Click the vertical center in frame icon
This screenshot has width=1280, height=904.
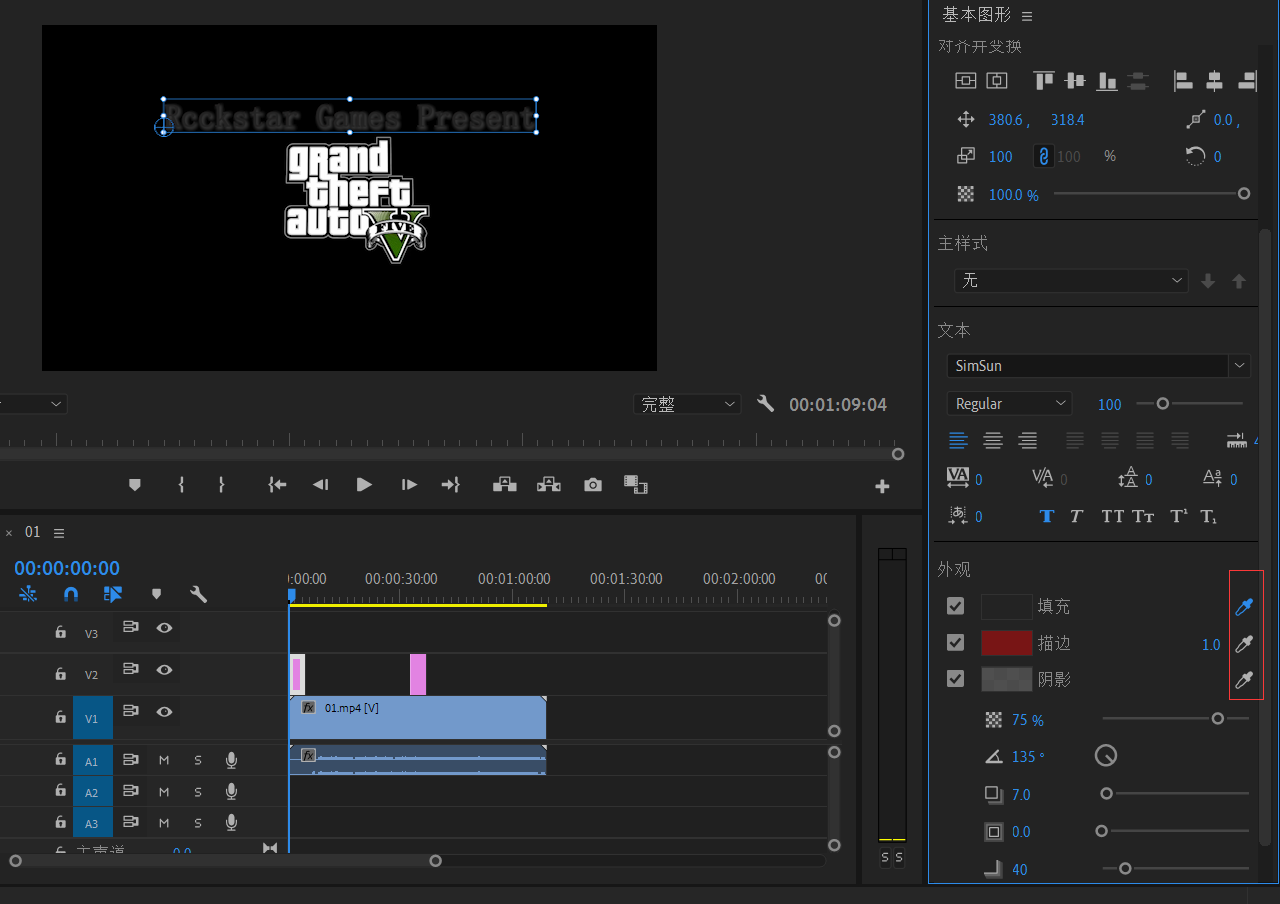[x=965, y=81]
